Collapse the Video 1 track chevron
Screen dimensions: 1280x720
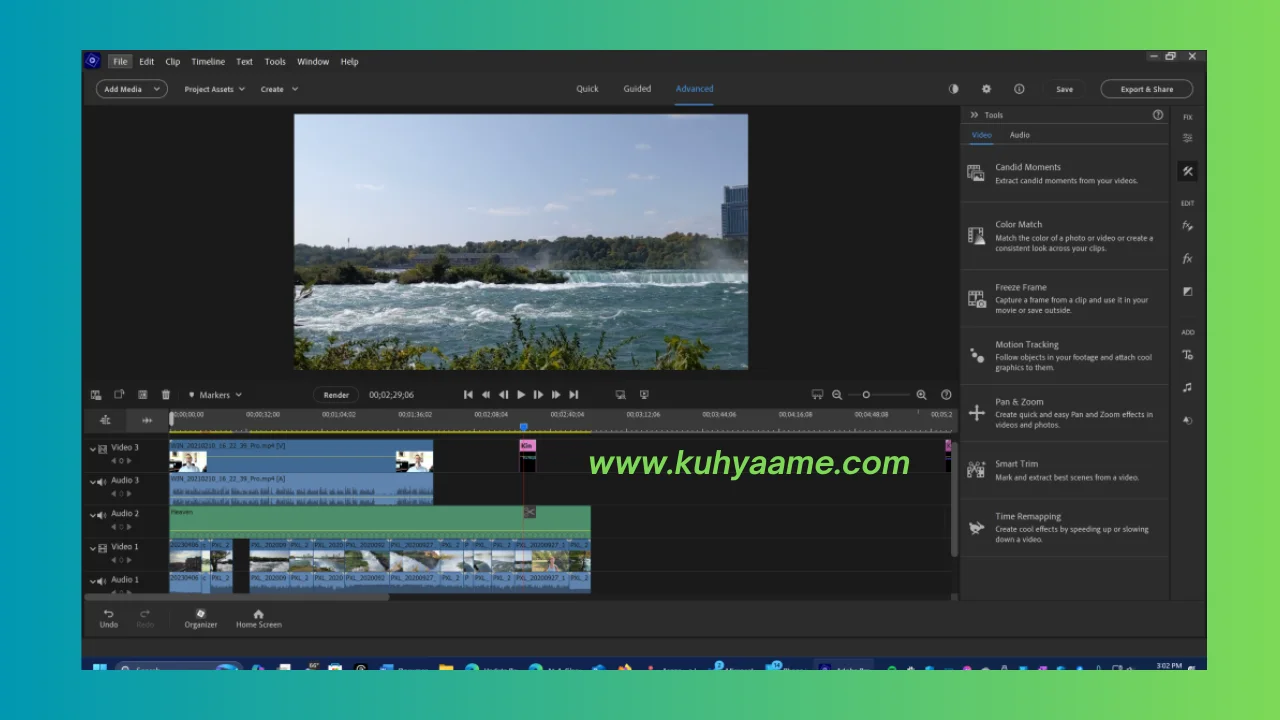click(93, 547)
